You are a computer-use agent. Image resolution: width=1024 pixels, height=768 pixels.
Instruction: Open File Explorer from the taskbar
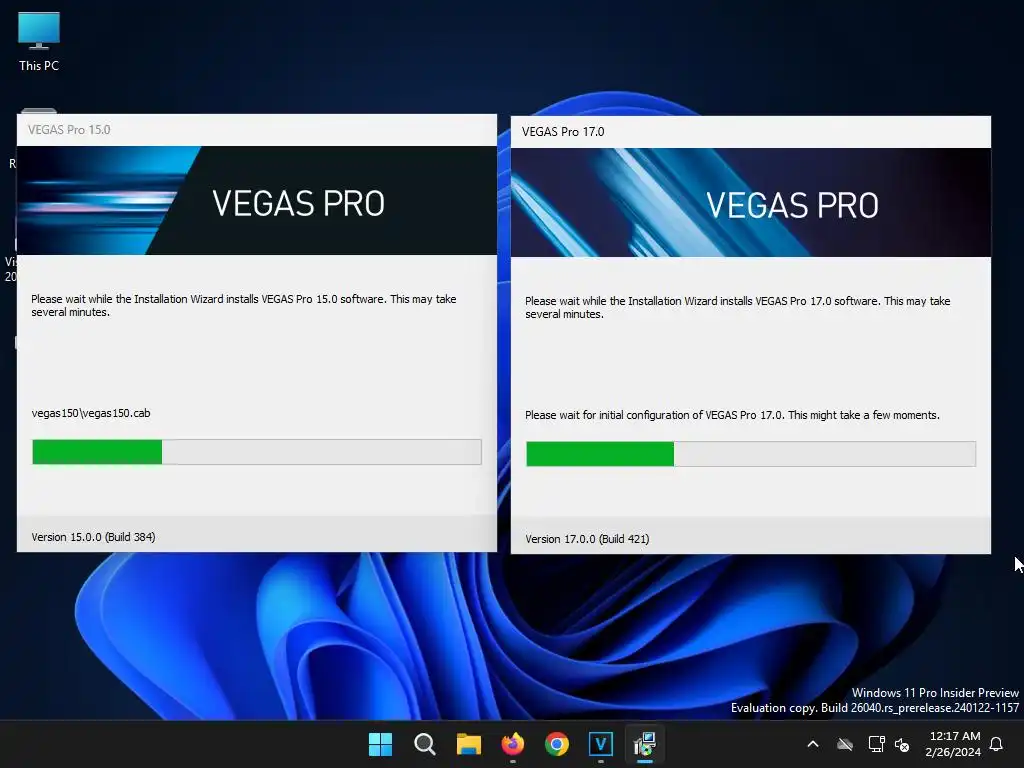coord(468,744)
